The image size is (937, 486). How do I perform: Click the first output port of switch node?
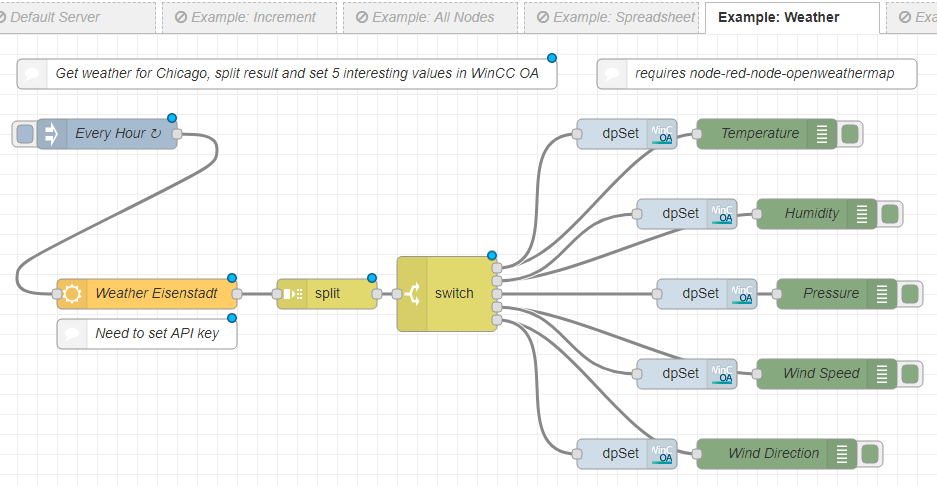point(497,268)
